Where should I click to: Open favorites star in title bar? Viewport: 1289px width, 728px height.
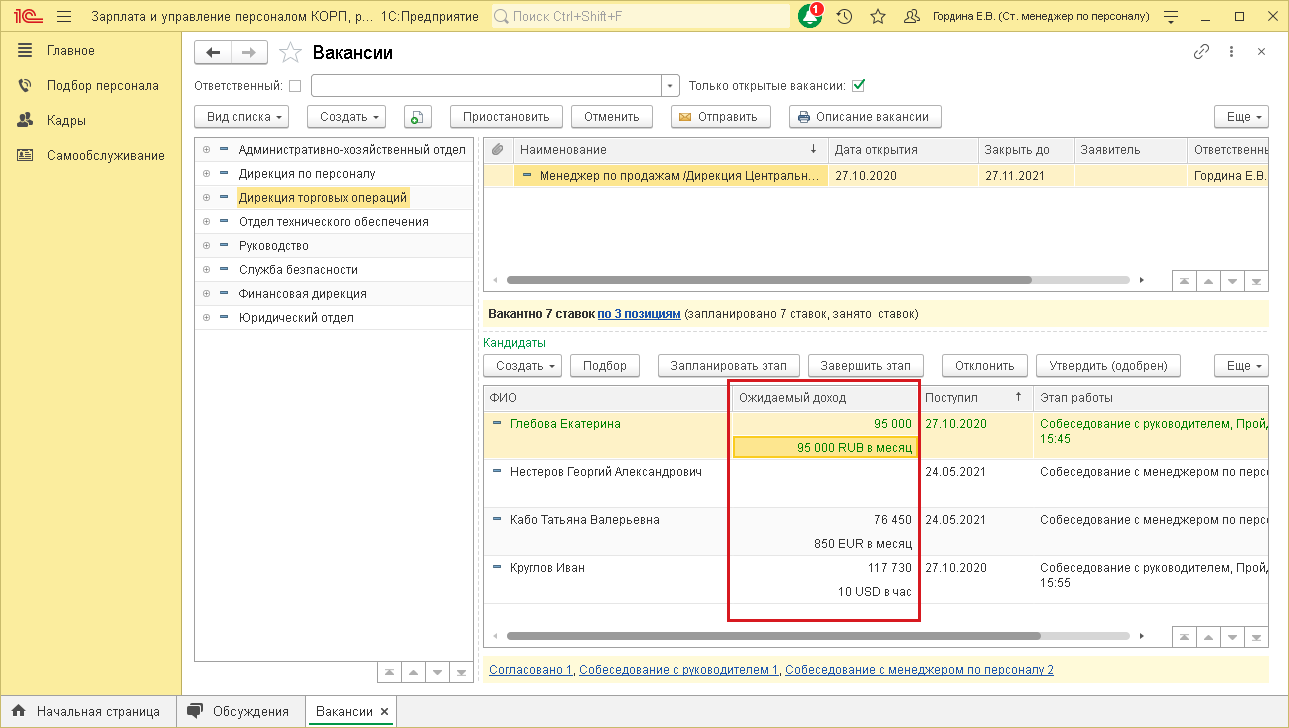(x=878, y=17)
